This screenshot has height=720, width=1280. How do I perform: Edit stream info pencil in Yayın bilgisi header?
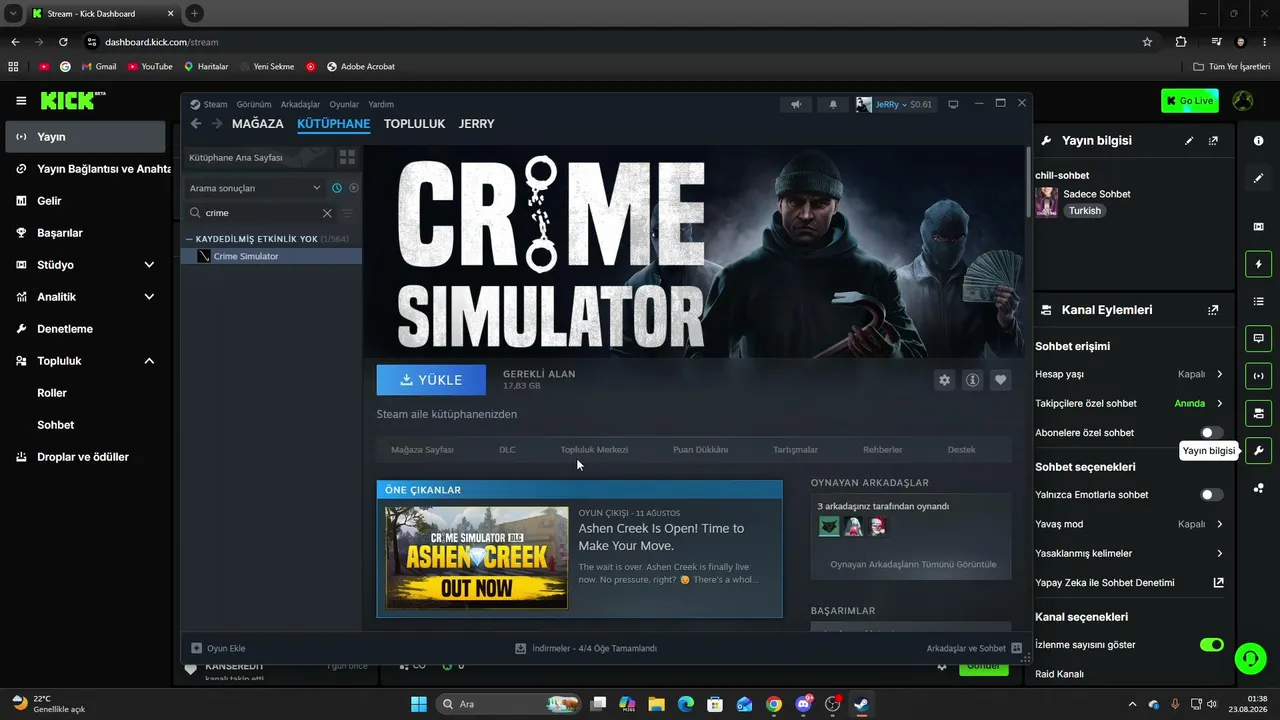pyautogui.click(x=1189, y=141)
